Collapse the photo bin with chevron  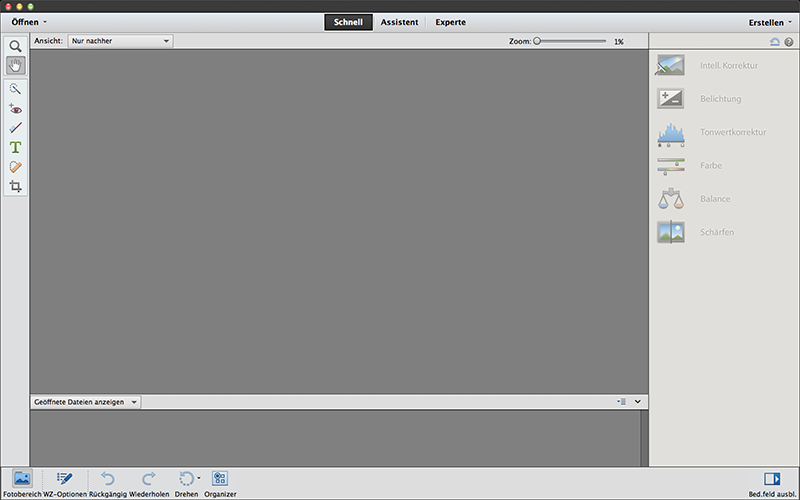tap(637, 402)
